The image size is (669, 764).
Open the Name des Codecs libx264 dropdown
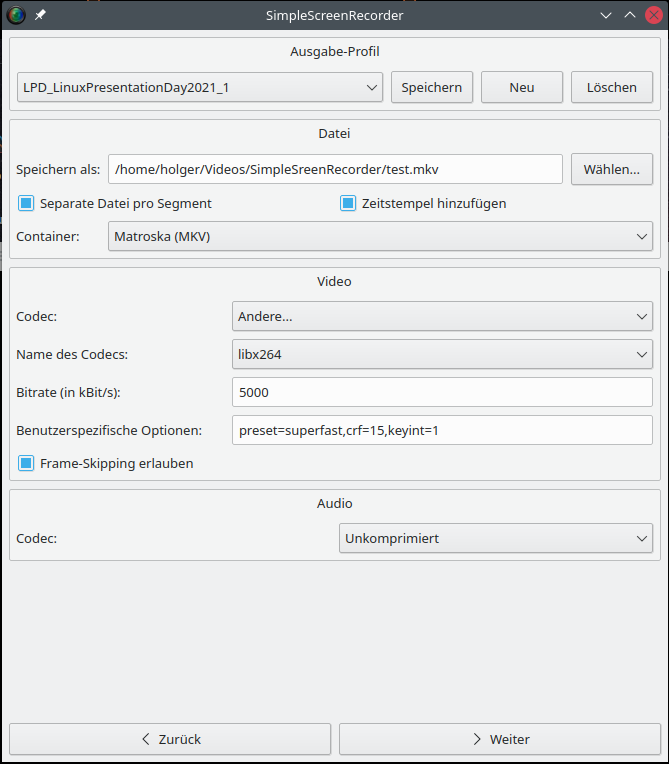point(442,353)
